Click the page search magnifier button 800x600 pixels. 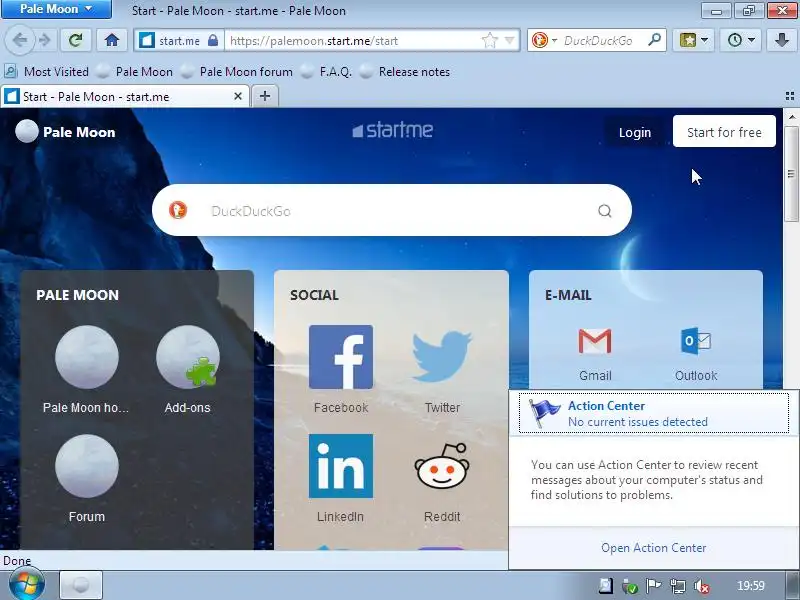tap(605, 211)
